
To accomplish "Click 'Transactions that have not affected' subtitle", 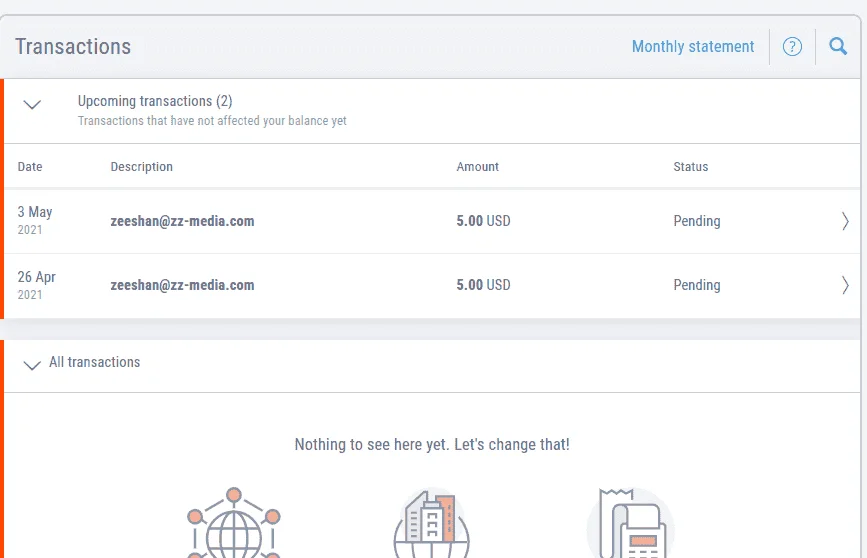I will (x=212, y=121).
